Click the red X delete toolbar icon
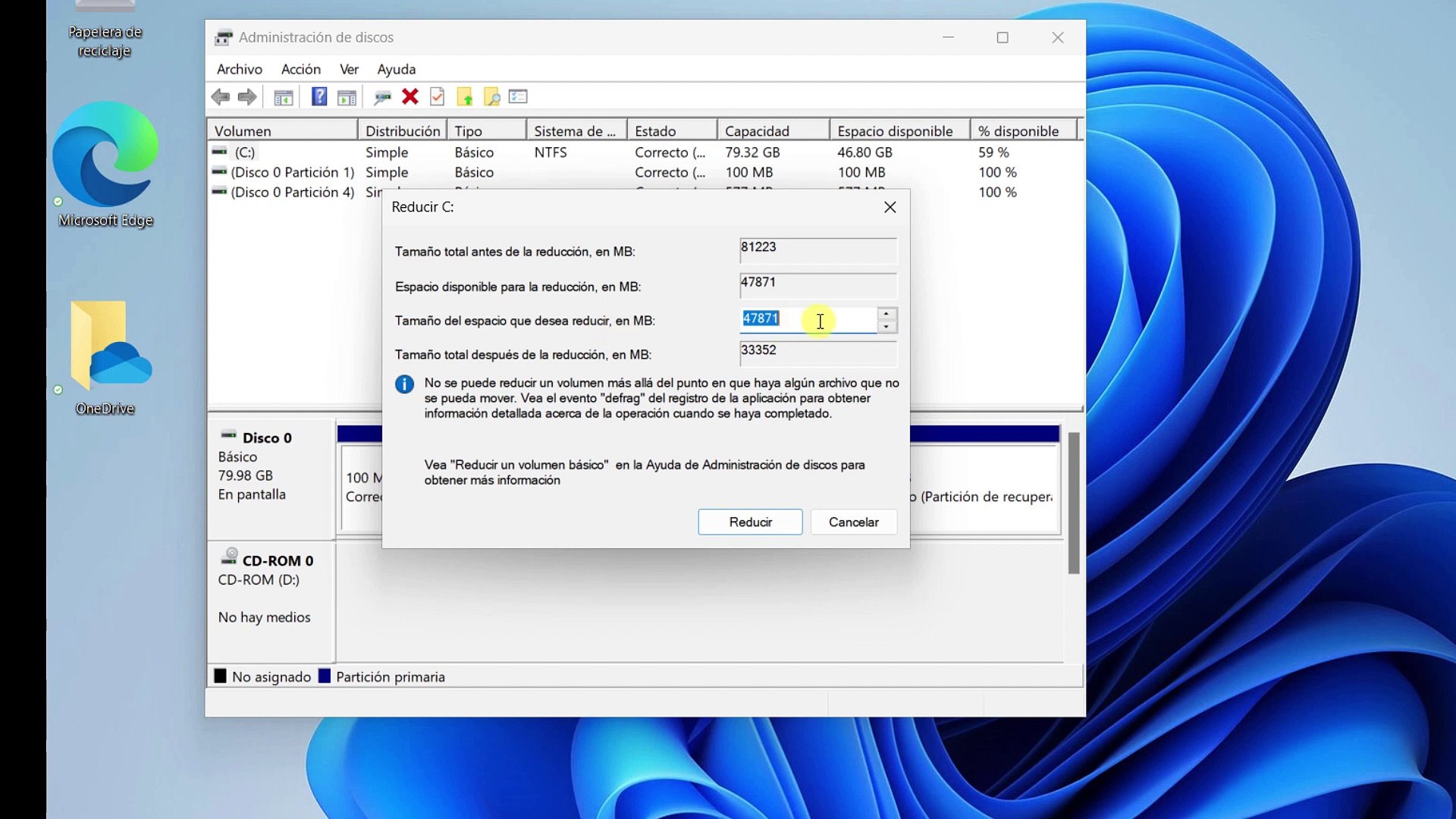This screenshot has width=1456, height=819. (410, 97)
